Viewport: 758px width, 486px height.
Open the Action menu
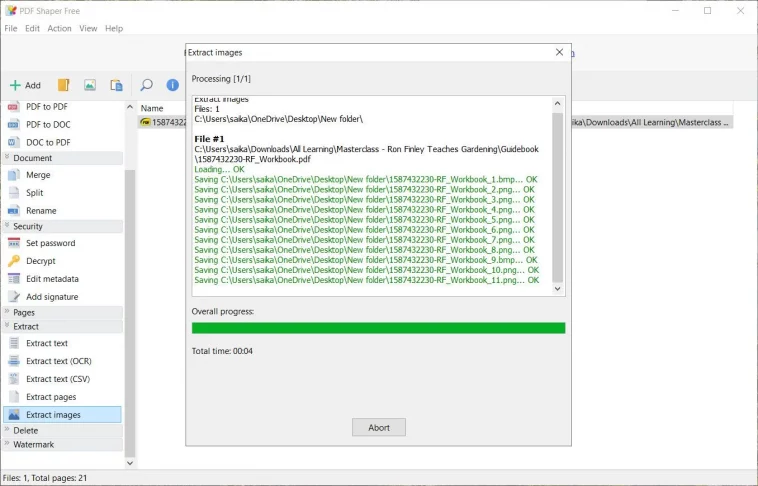click(x=59, y=29)
